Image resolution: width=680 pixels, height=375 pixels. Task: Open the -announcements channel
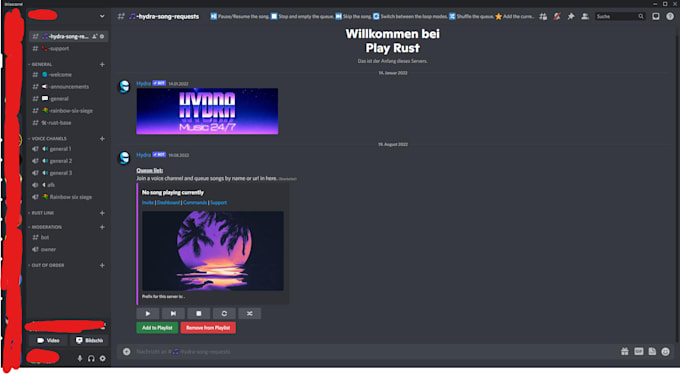click(x=69, y=87)
